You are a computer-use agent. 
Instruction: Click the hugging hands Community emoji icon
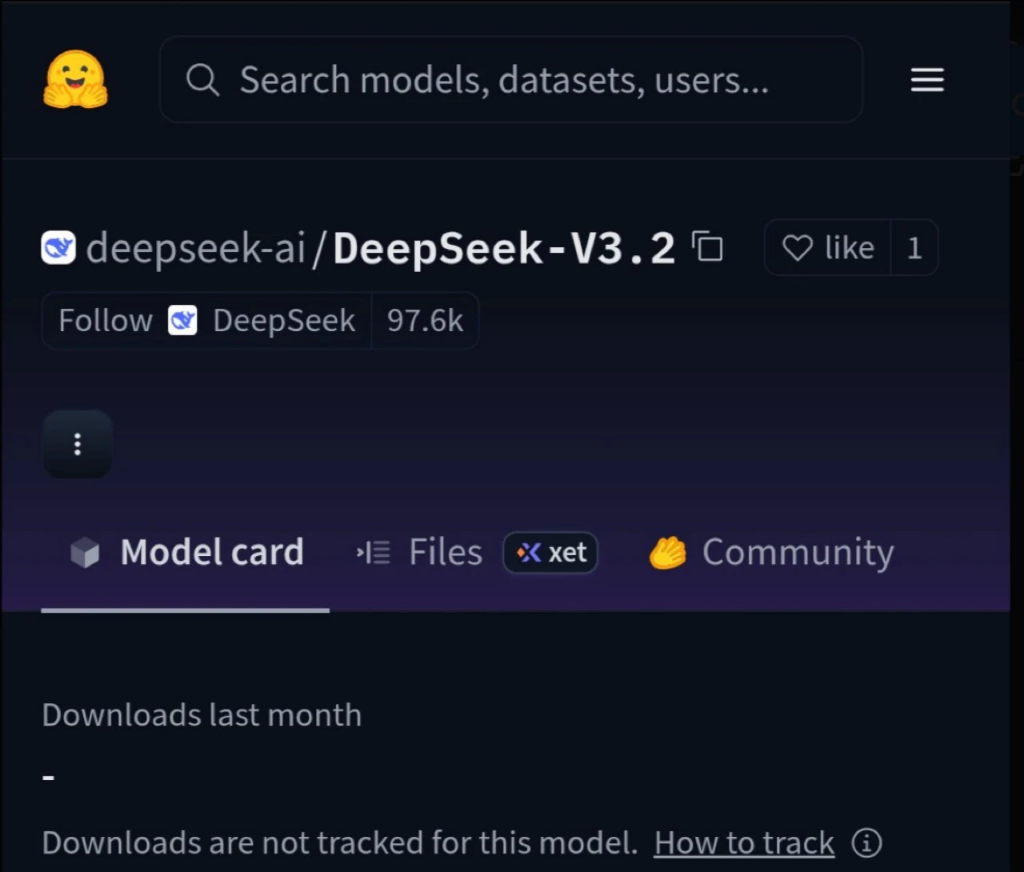pyautogui.click(x=667, y=552)
